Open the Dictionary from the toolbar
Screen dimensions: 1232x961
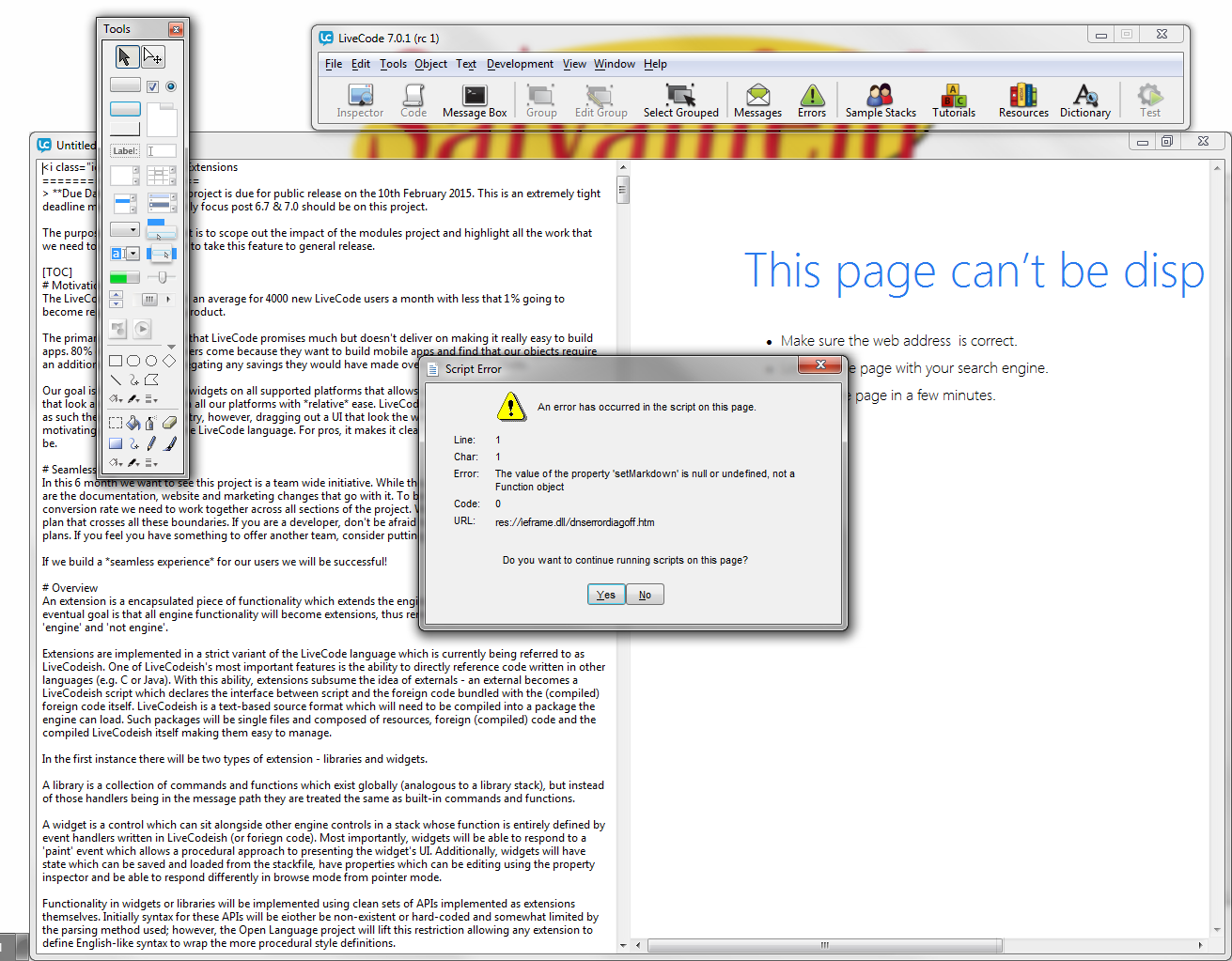[x=1084, y=101]
